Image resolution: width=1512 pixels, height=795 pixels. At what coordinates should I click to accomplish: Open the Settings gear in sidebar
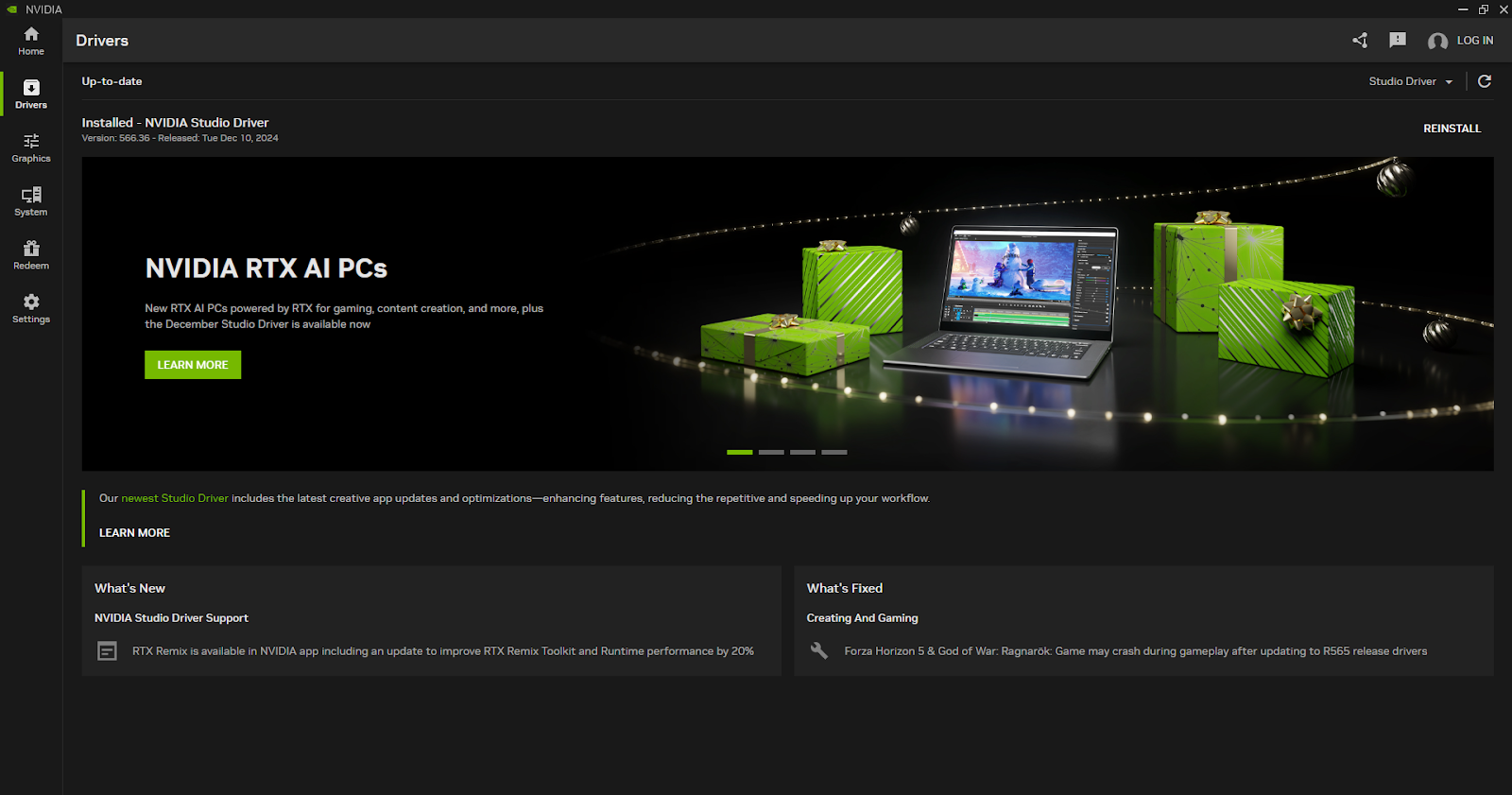click(x=31, y=308)
